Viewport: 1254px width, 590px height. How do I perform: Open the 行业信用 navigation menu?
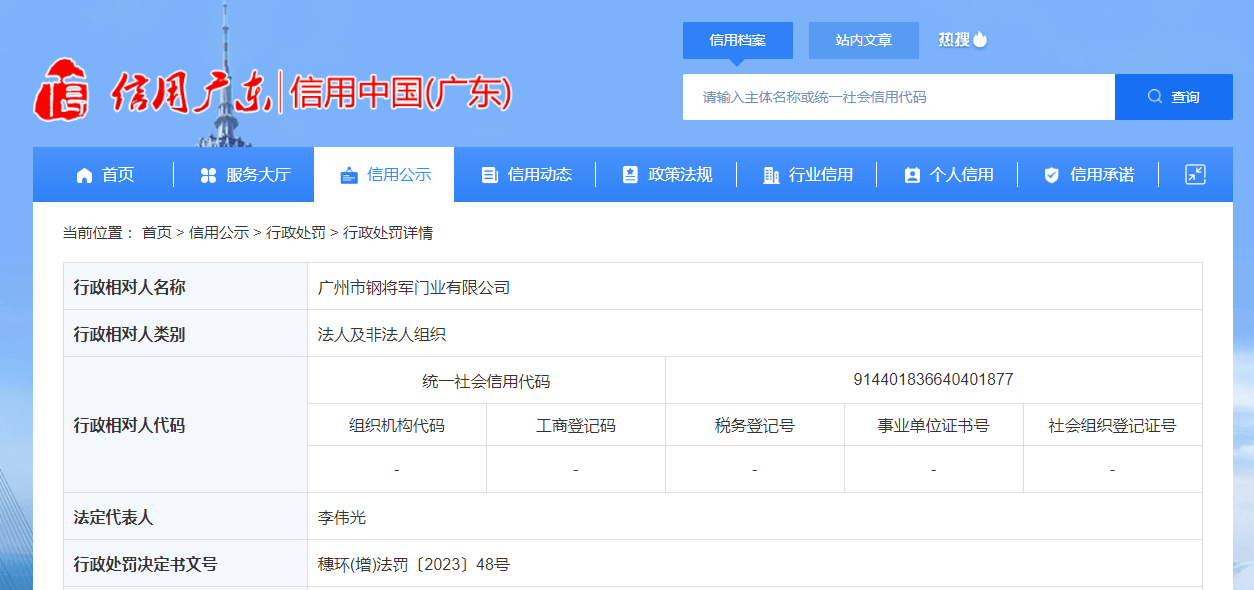click(x=806, y=175)
